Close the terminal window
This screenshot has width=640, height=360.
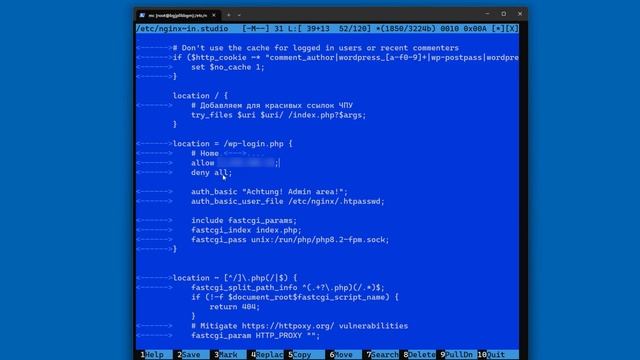point(520,14)
